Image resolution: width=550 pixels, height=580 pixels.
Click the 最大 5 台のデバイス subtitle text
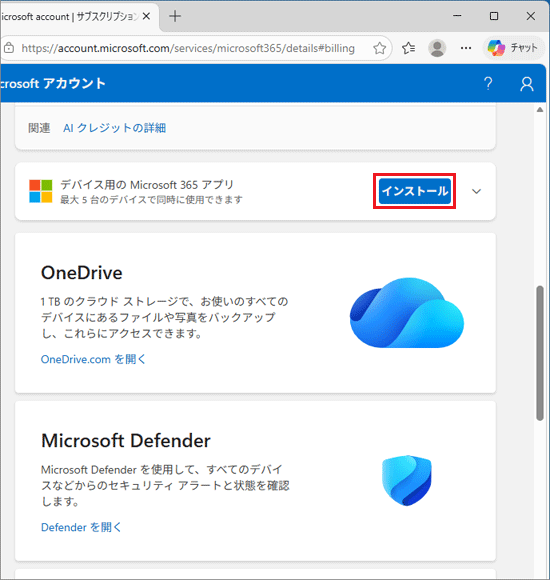151,200
